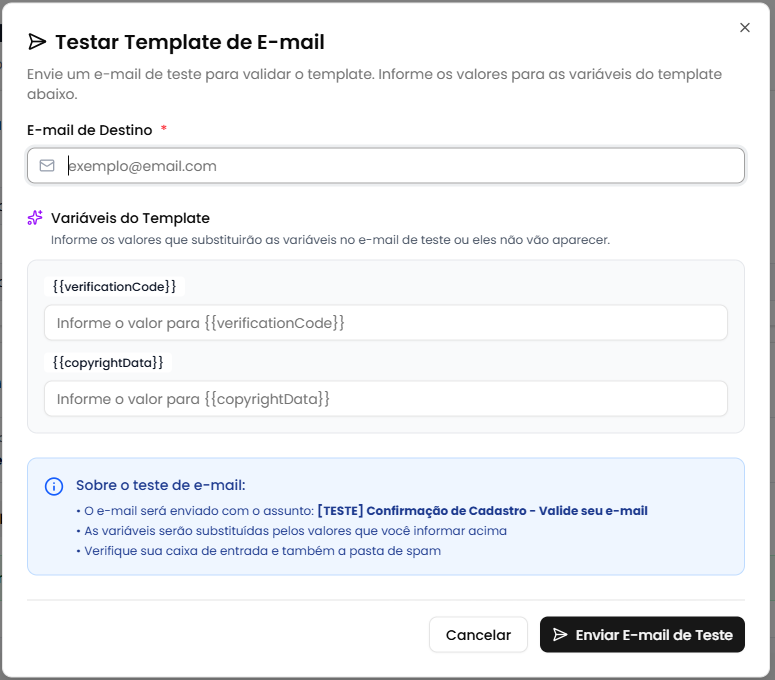This screenshot has height=680, width=775.
Task: Click the sparkle icon beside Variáveis do Template
Action: click(x=35, y=218)
